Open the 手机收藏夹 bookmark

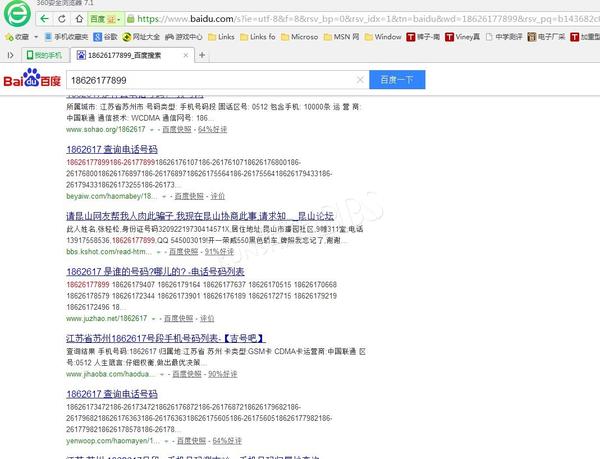[x=66, y=37]
